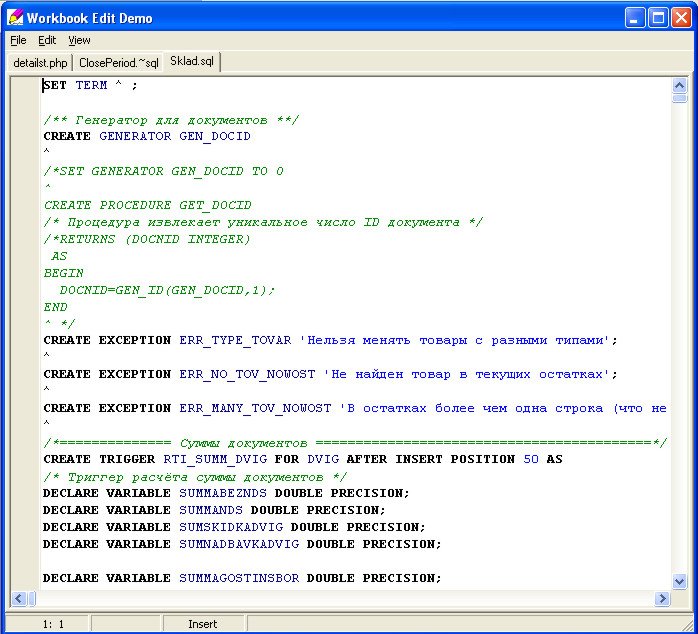Image resolution: width=698 pixels, height=634 pixels.
Task: Maximize the editor window
Action: (x=659, y=17)
